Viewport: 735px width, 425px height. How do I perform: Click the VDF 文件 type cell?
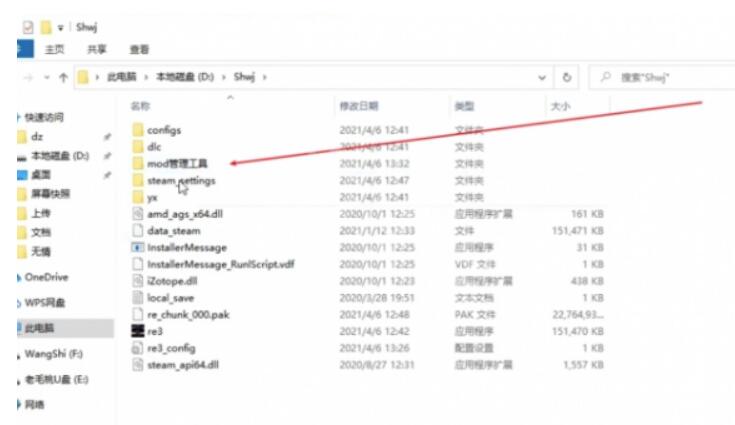pos(475,264)
